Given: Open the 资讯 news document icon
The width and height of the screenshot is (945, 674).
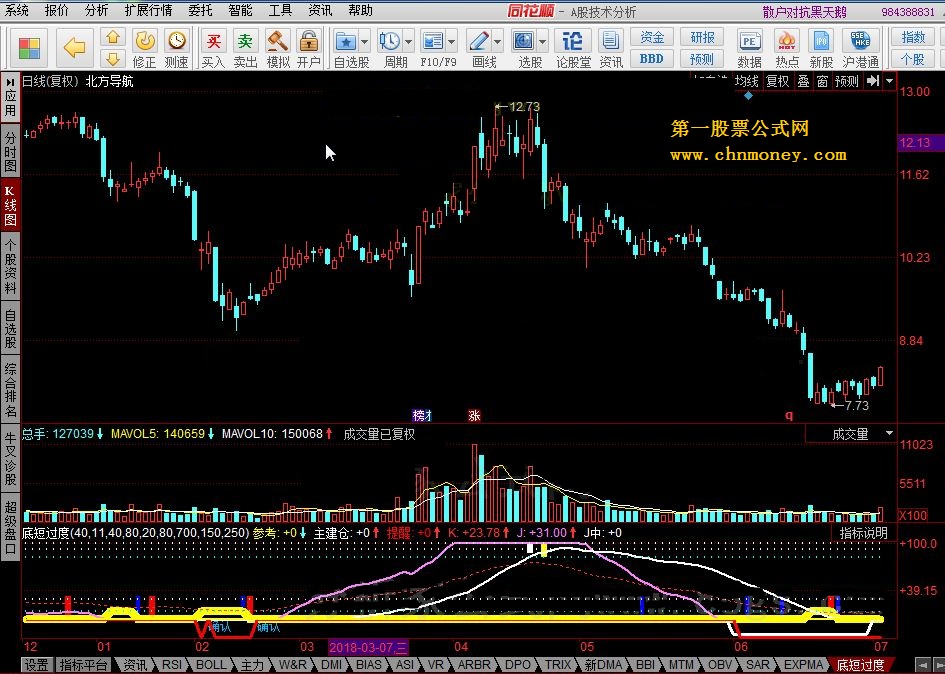Looking at the screenshot, I should pyautogui.click(x=611, y=49).
